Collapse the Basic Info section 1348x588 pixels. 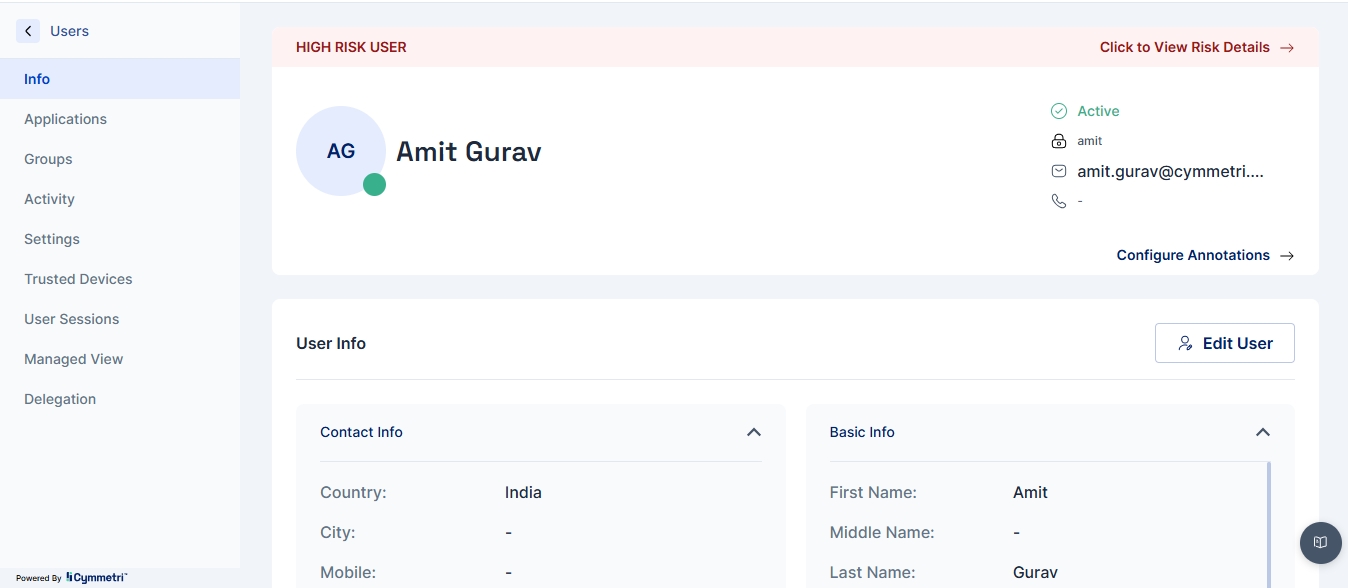pos(1263,432)
